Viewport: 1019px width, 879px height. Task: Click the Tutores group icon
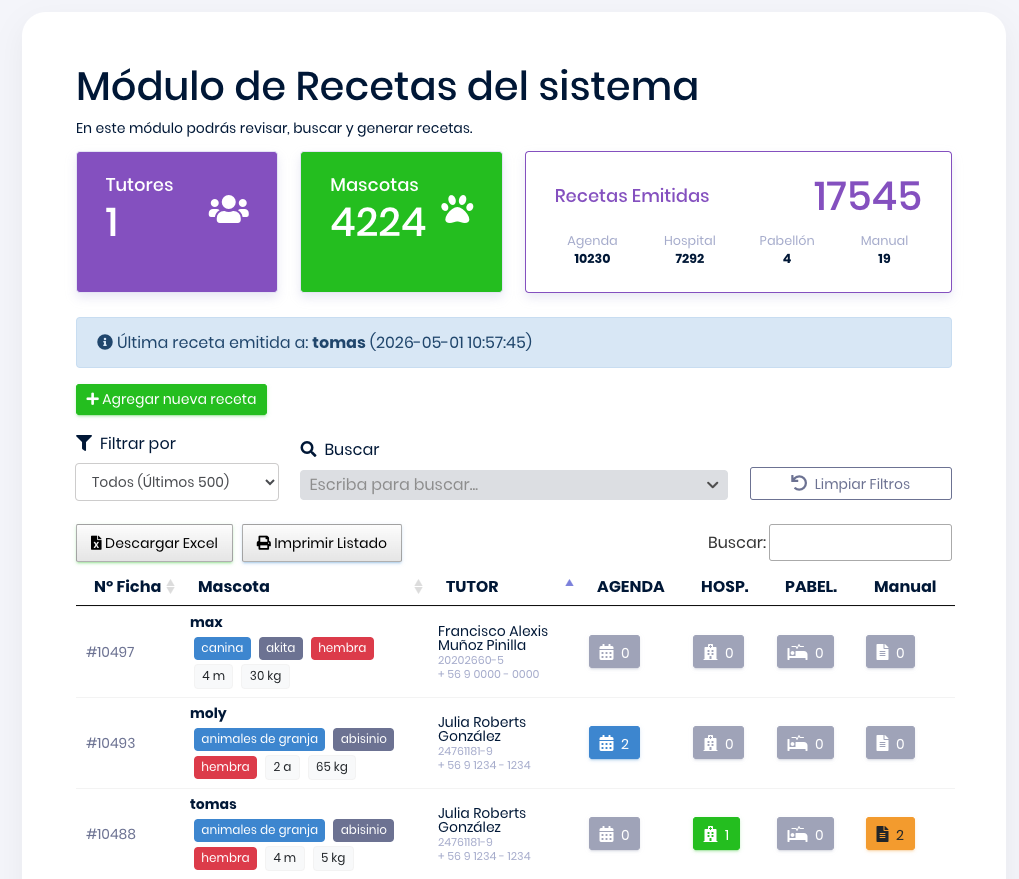point(229,209)
